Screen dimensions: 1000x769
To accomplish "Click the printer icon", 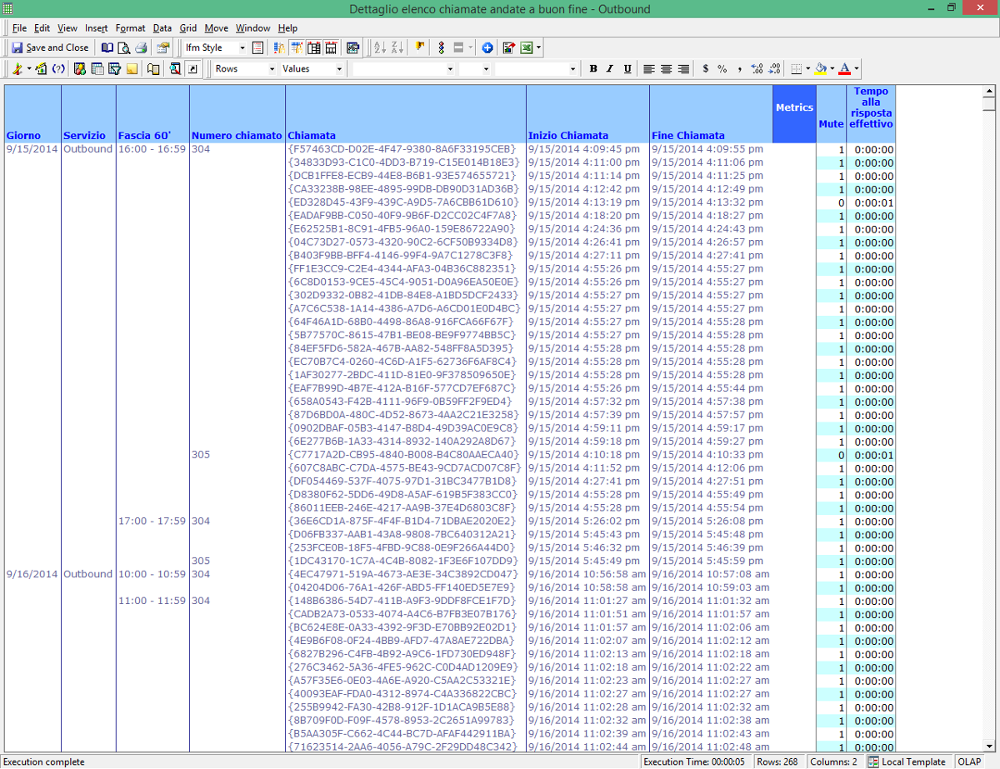I will tap(141, 48).
